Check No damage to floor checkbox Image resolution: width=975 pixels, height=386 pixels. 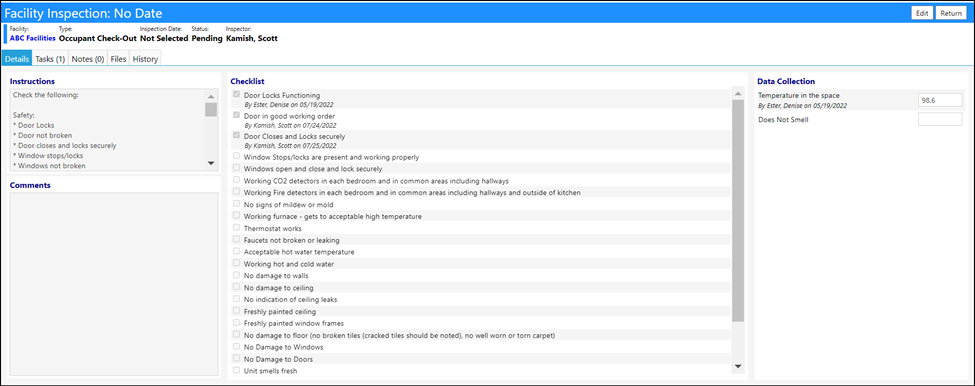tap(236, 334)
